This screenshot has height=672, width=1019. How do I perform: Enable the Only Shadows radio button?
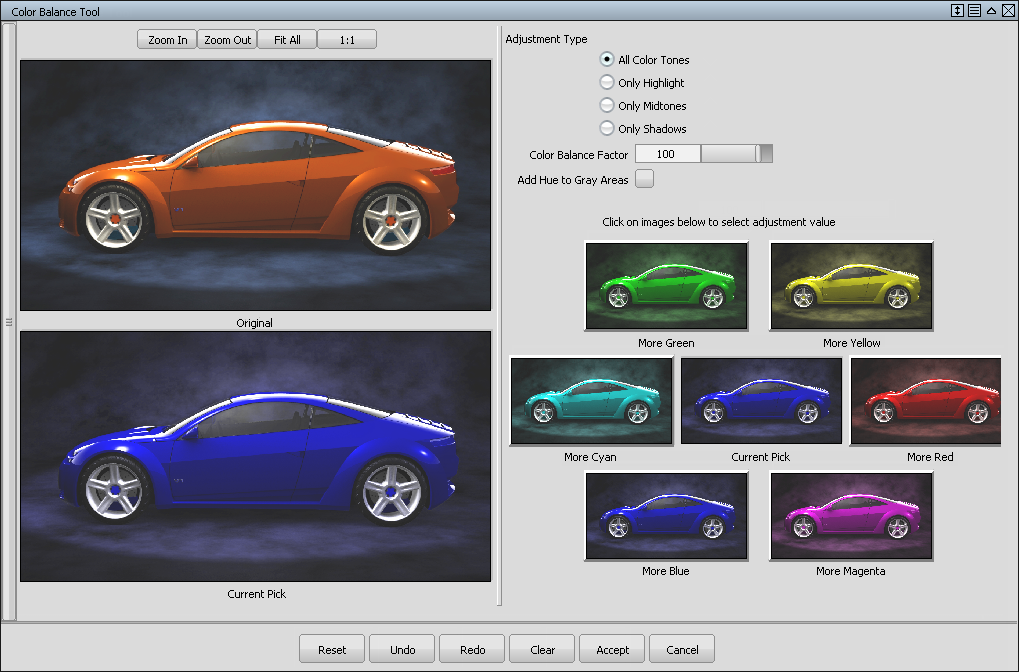(607, 129)
